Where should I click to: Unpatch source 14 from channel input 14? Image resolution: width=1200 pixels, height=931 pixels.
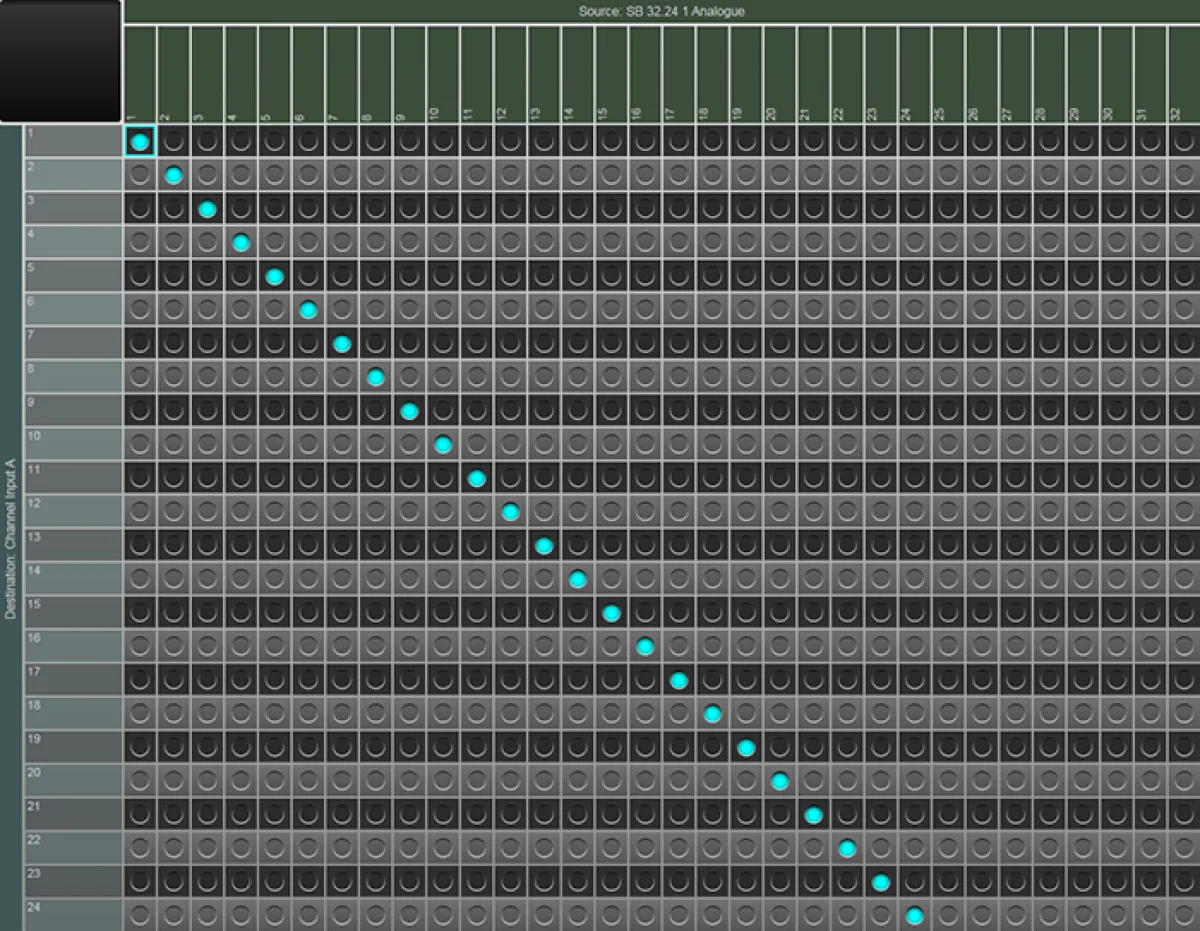(x=578, y=580)
